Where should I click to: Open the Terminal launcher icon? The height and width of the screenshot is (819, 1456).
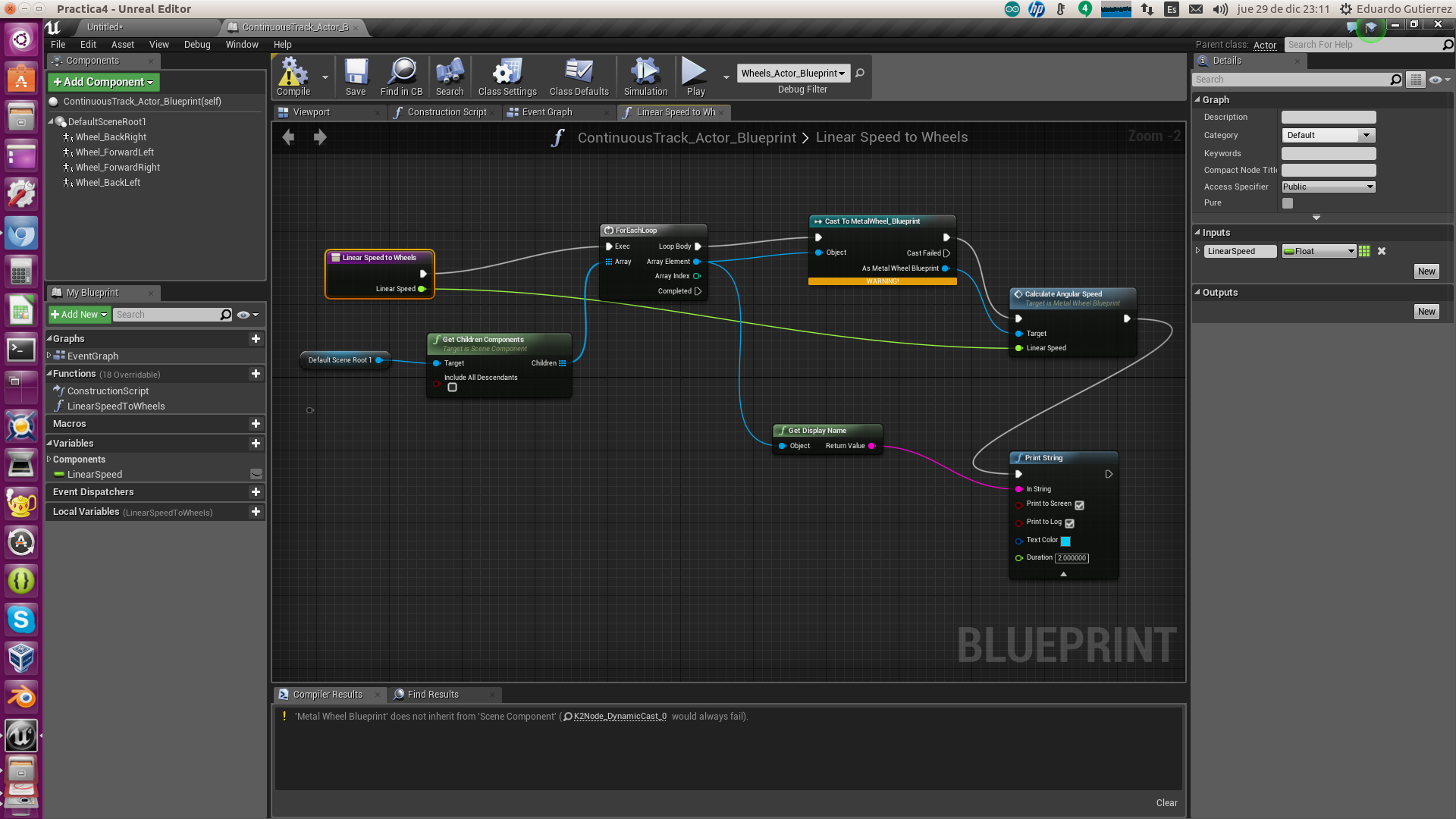pos(21,349)
